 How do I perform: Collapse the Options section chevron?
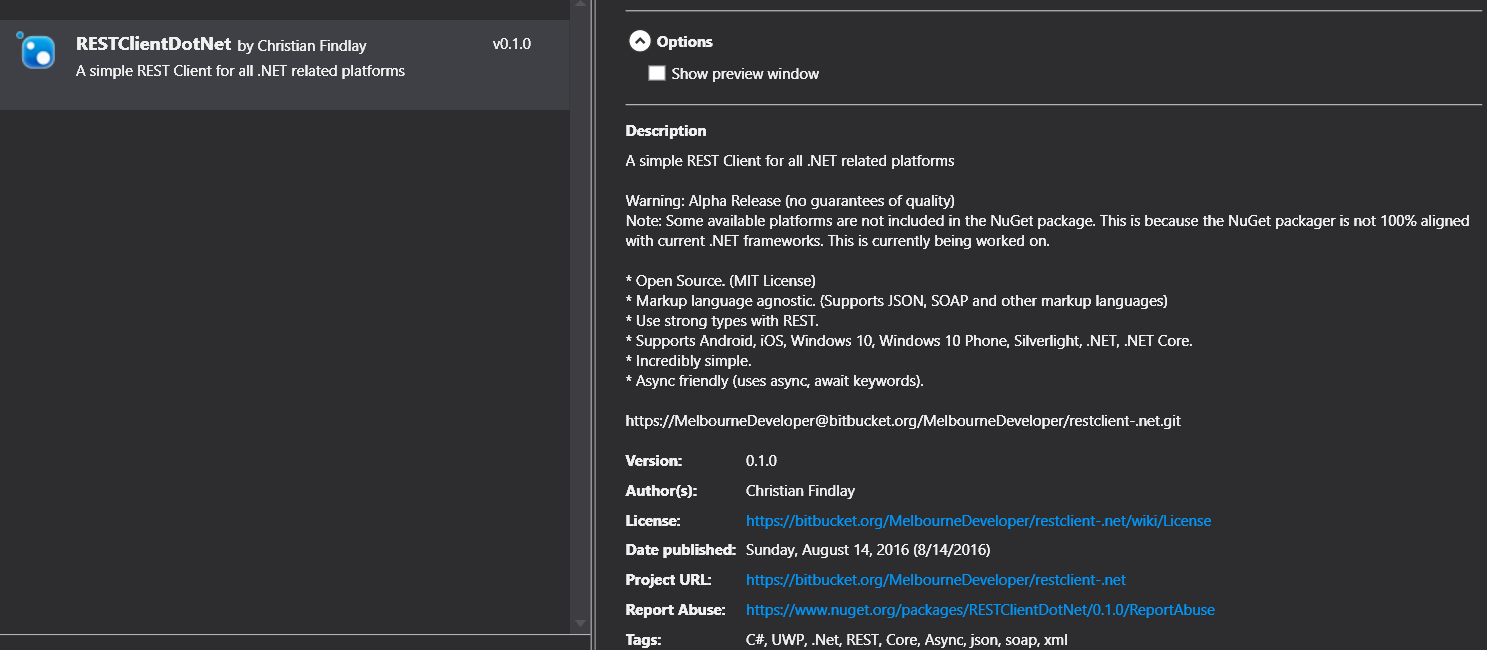(639, 41)
